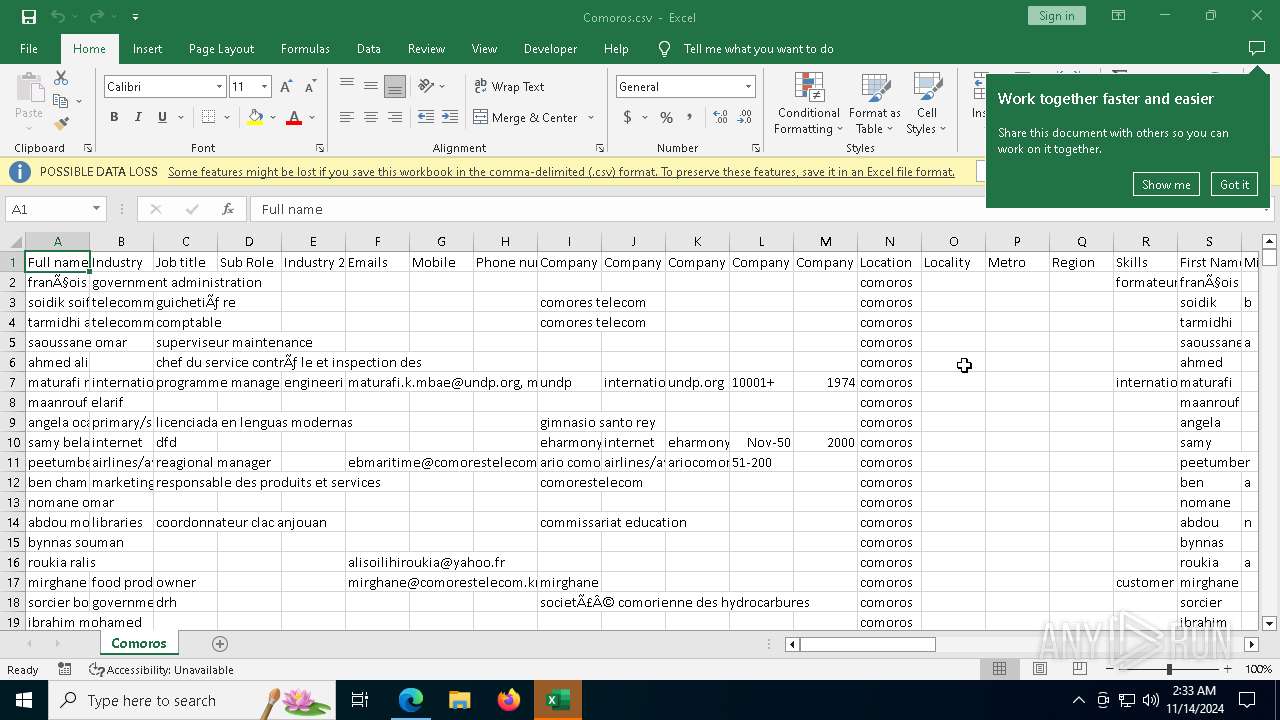Screen dimensions: 1280x720
Task: Switch to Page Break Preview in status bar
Action: (x=1079, y=669)
